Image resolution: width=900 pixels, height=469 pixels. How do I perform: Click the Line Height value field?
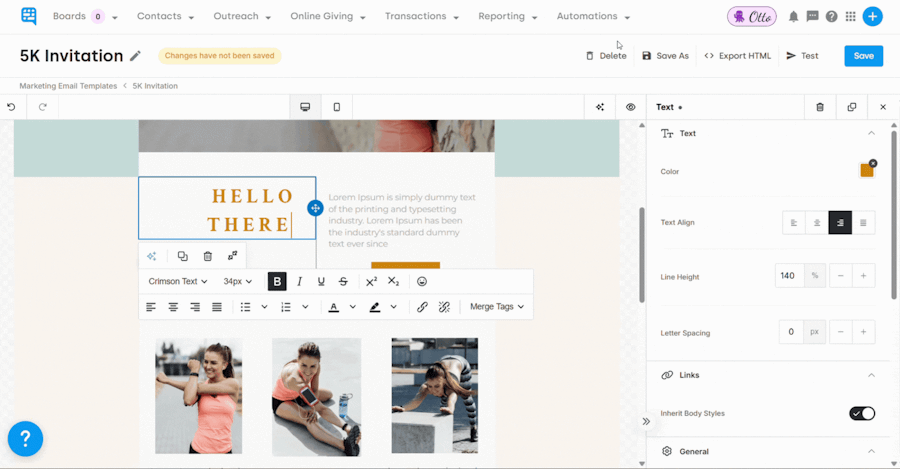point(789,276)
